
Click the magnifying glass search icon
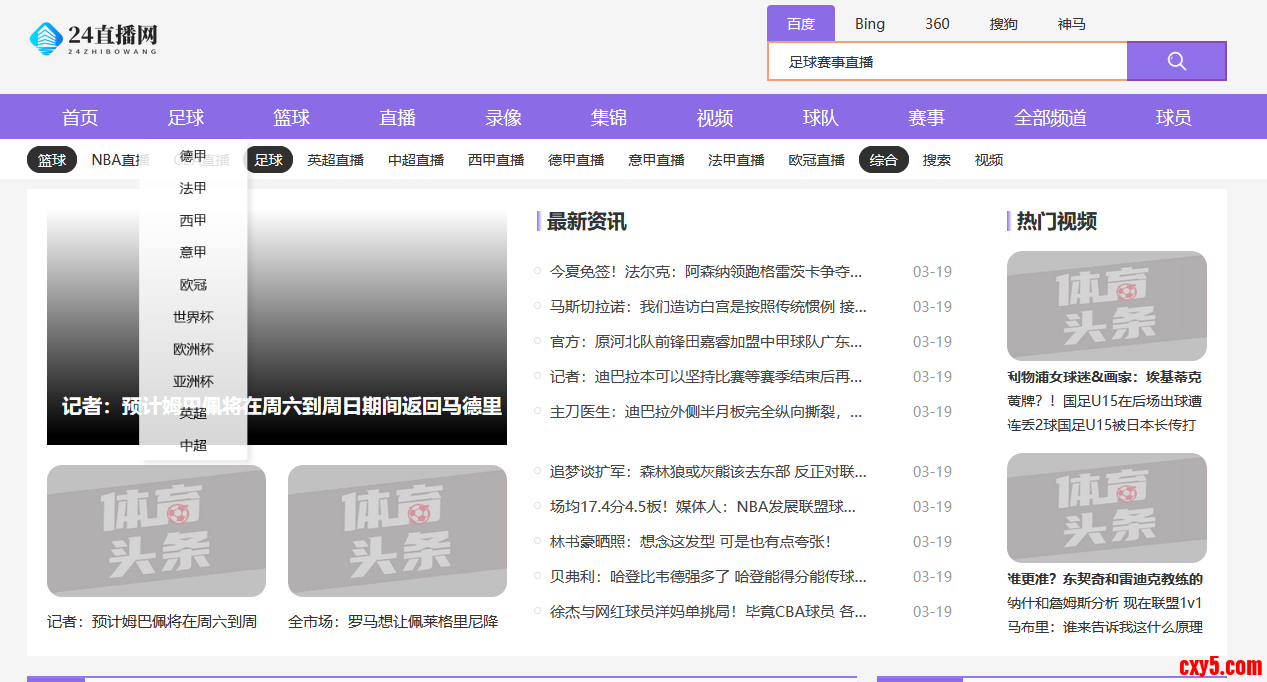(1176, 60)
